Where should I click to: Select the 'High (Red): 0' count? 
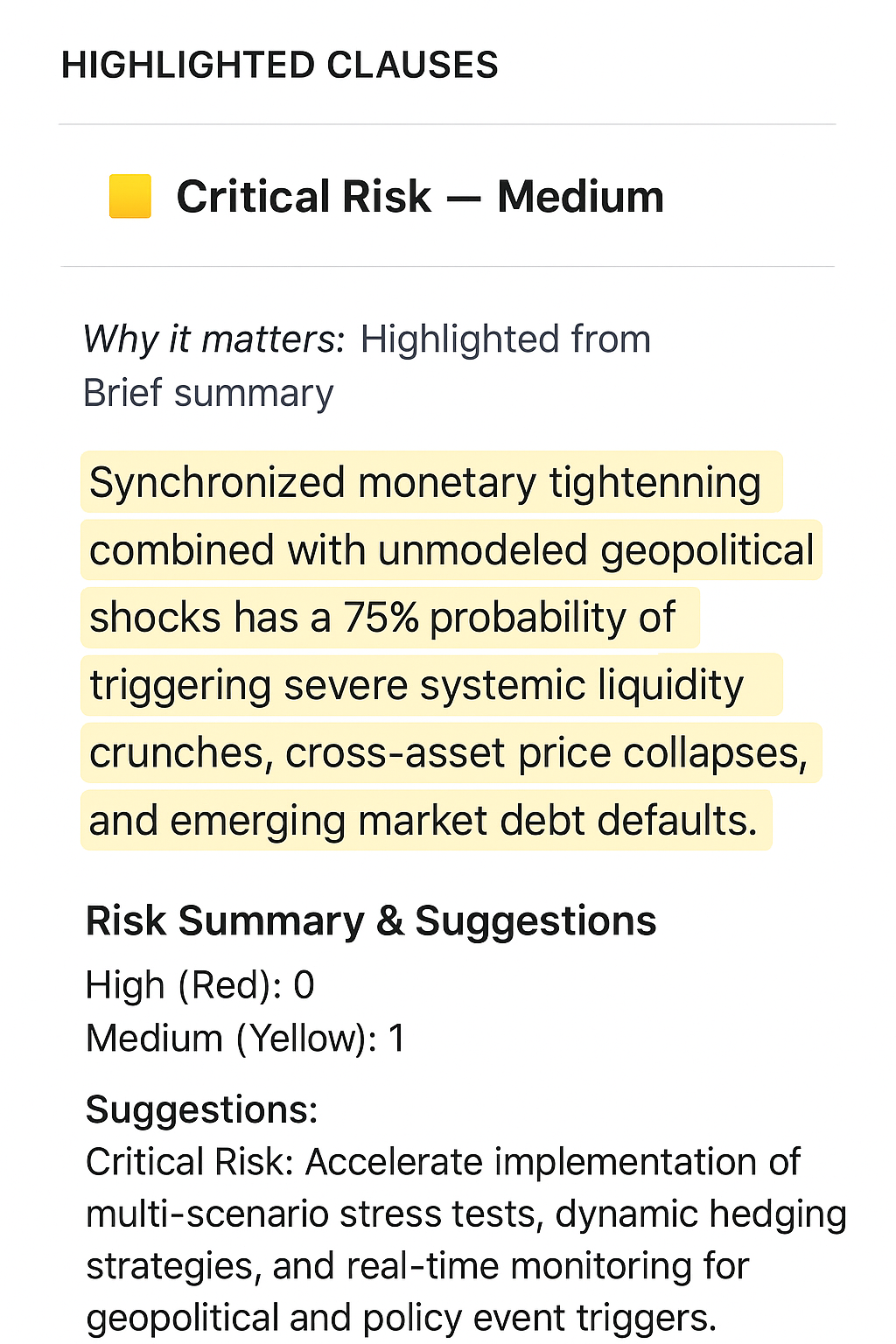pos(199,985)
